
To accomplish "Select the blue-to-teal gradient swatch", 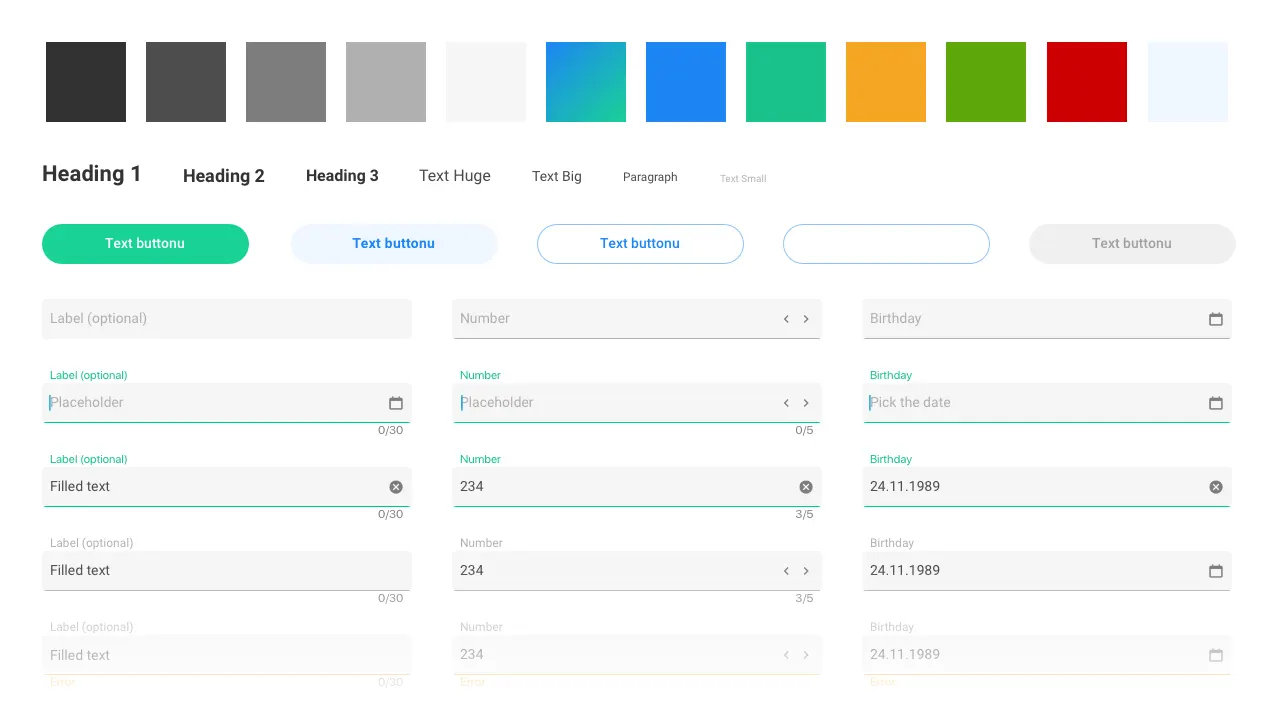I will click(x=586, y=82).
